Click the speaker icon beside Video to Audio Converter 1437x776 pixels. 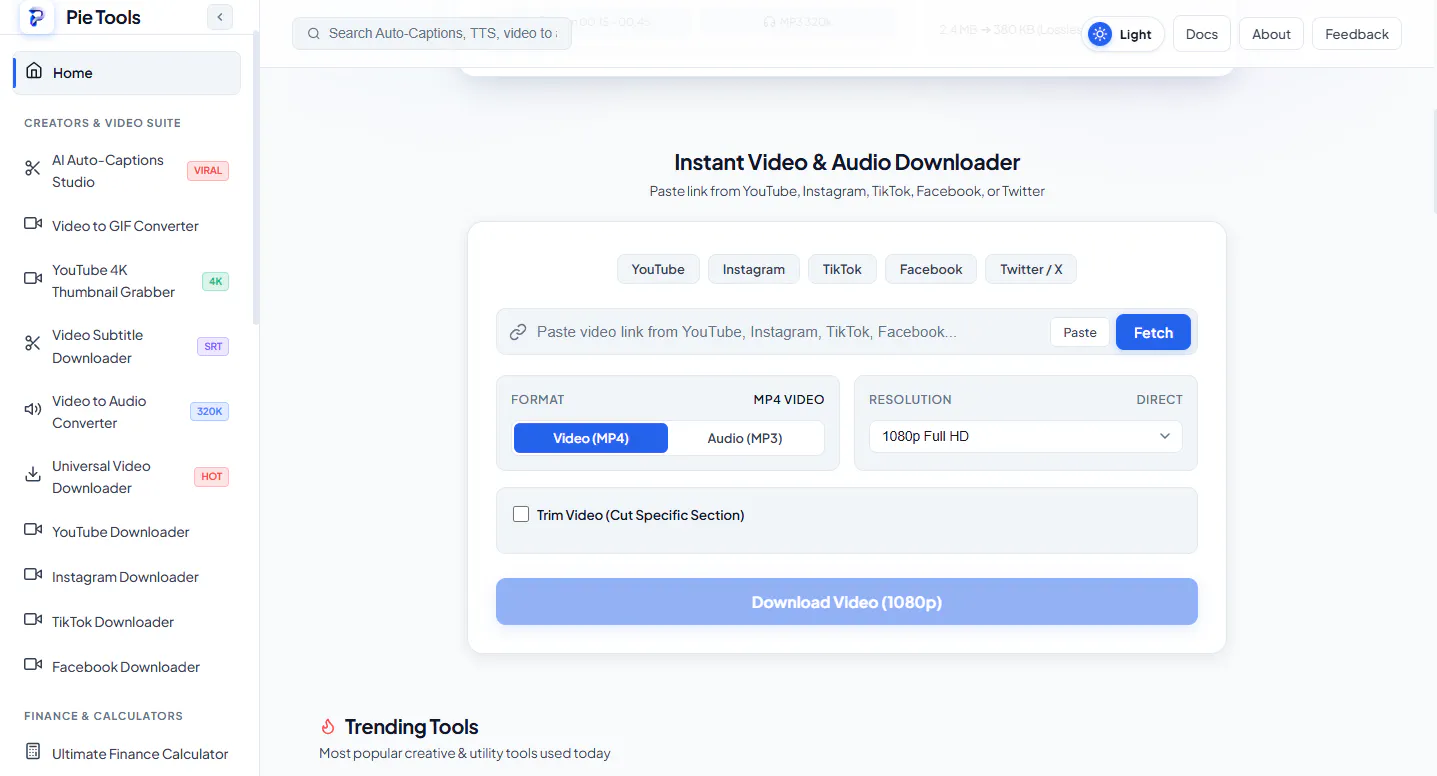[33, 409]
